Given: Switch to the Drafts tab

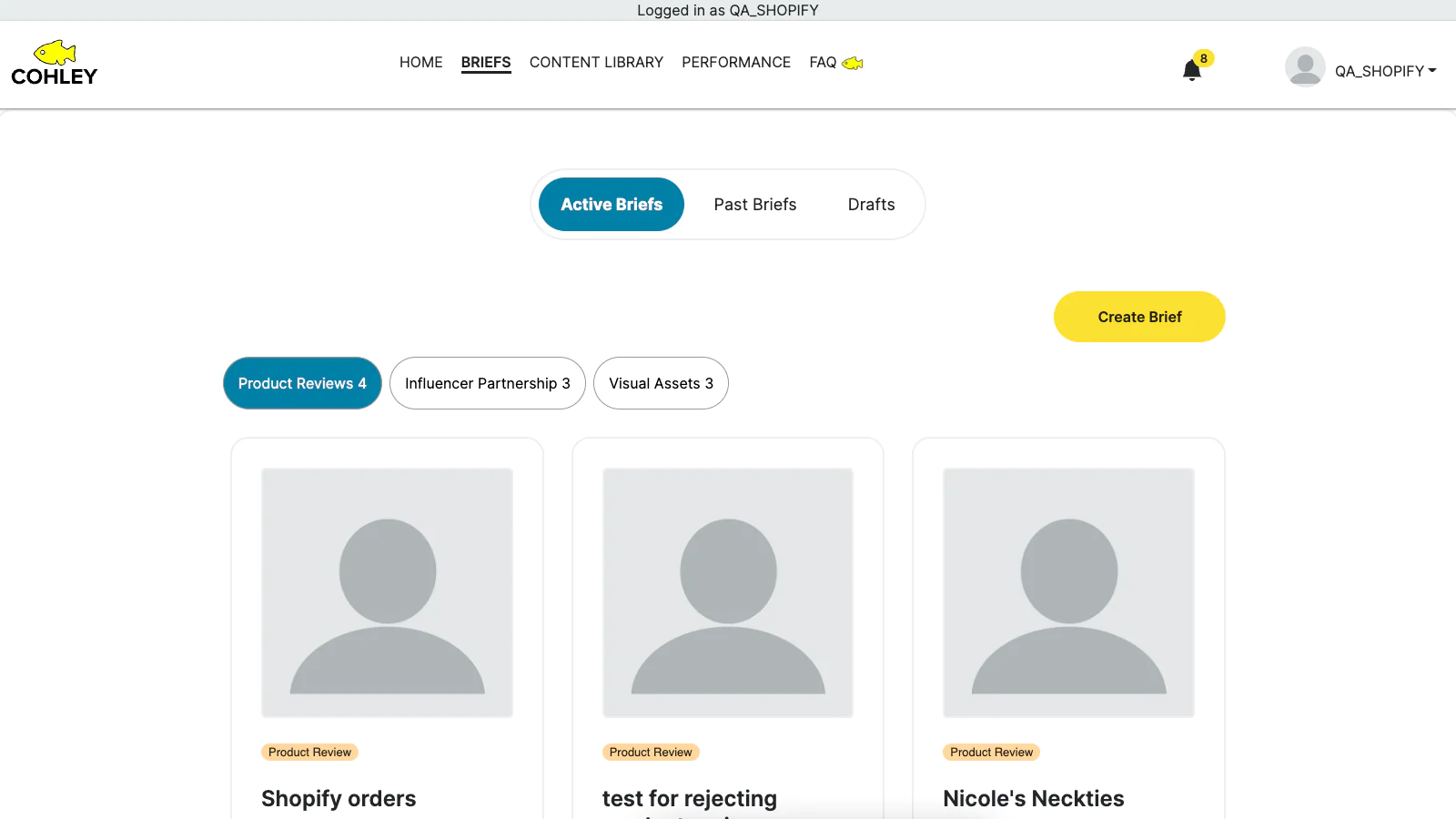Looking at the screenshot, I should pyautogui.click(x=871, y=205).
